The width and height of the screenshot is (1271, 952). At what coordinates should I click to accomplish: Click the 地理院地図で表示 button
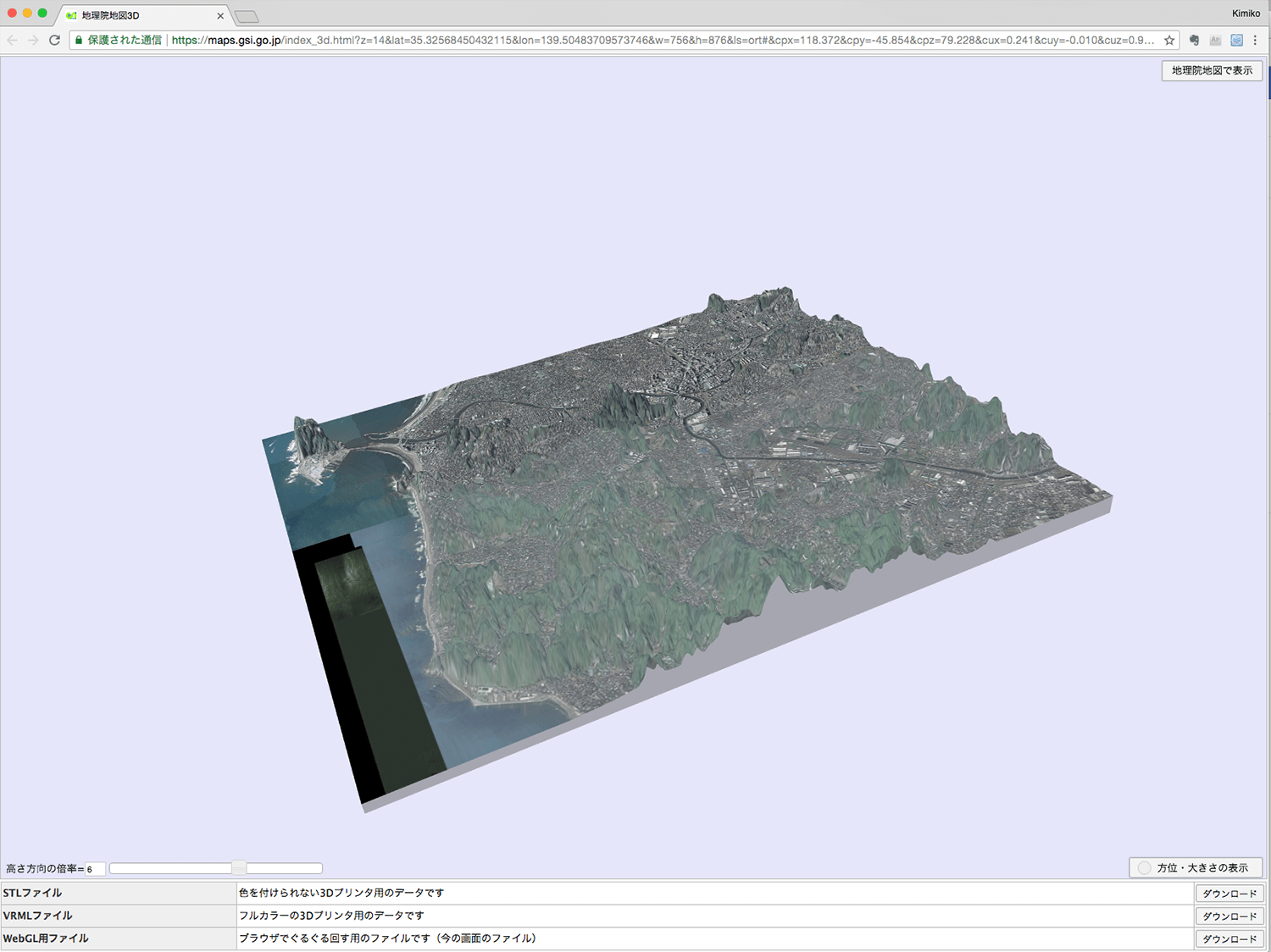click(1212, 70)
